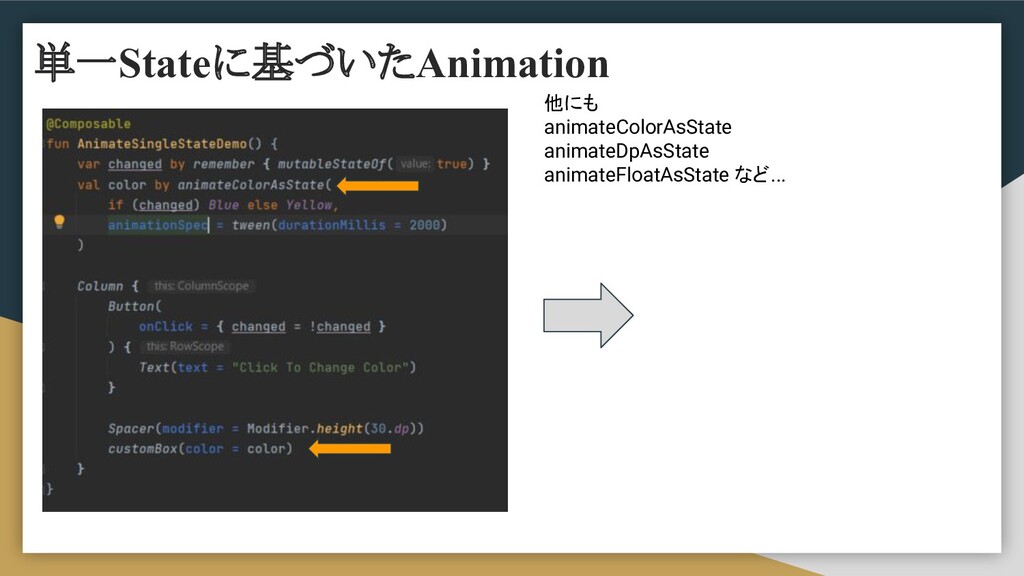1024x576 pixels.
Task: Click 'mutableStateOf' in the var line
Action: pos(332,164)
